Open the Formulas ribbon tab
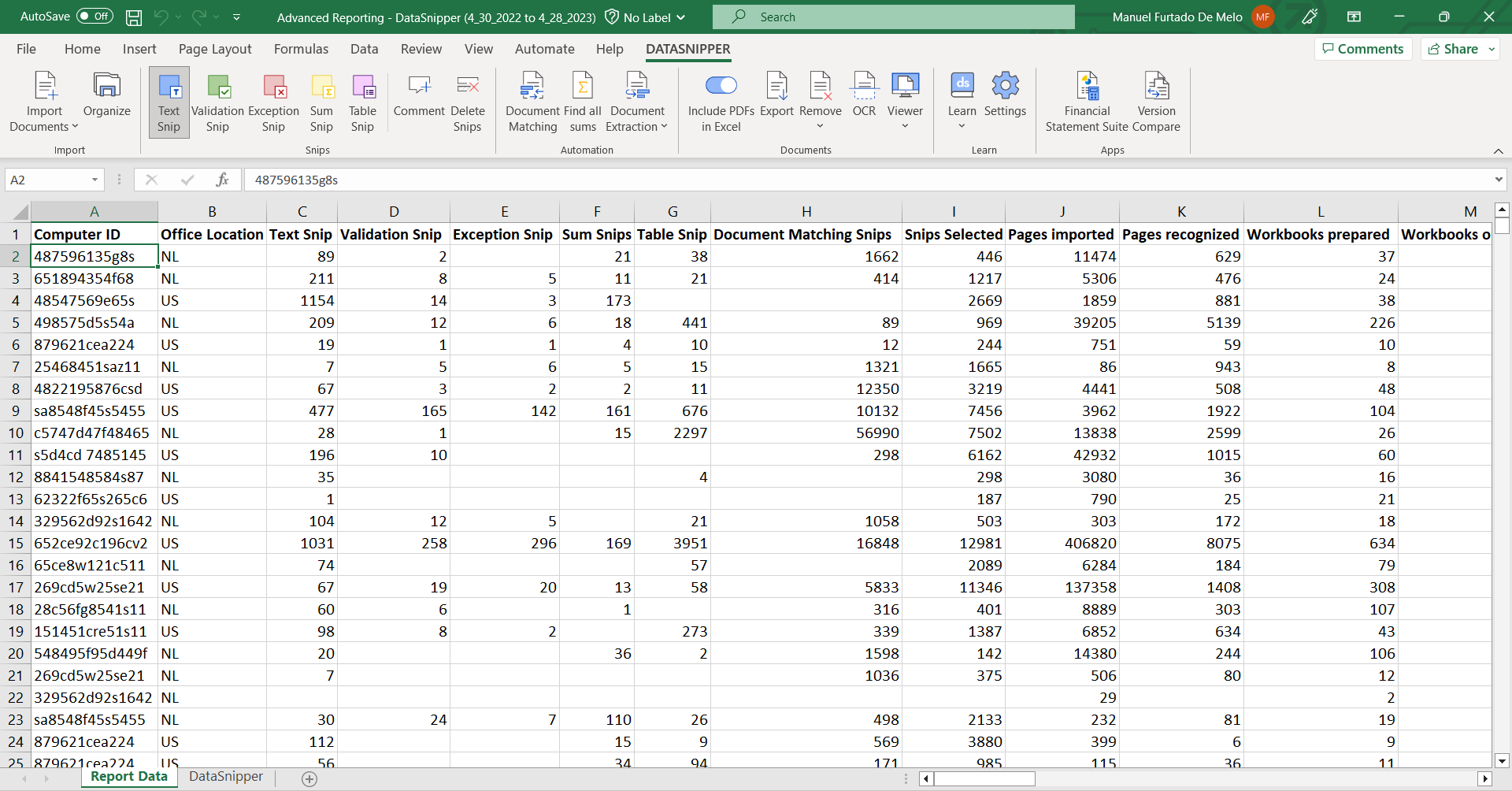1512x791 pixels. 301,49
